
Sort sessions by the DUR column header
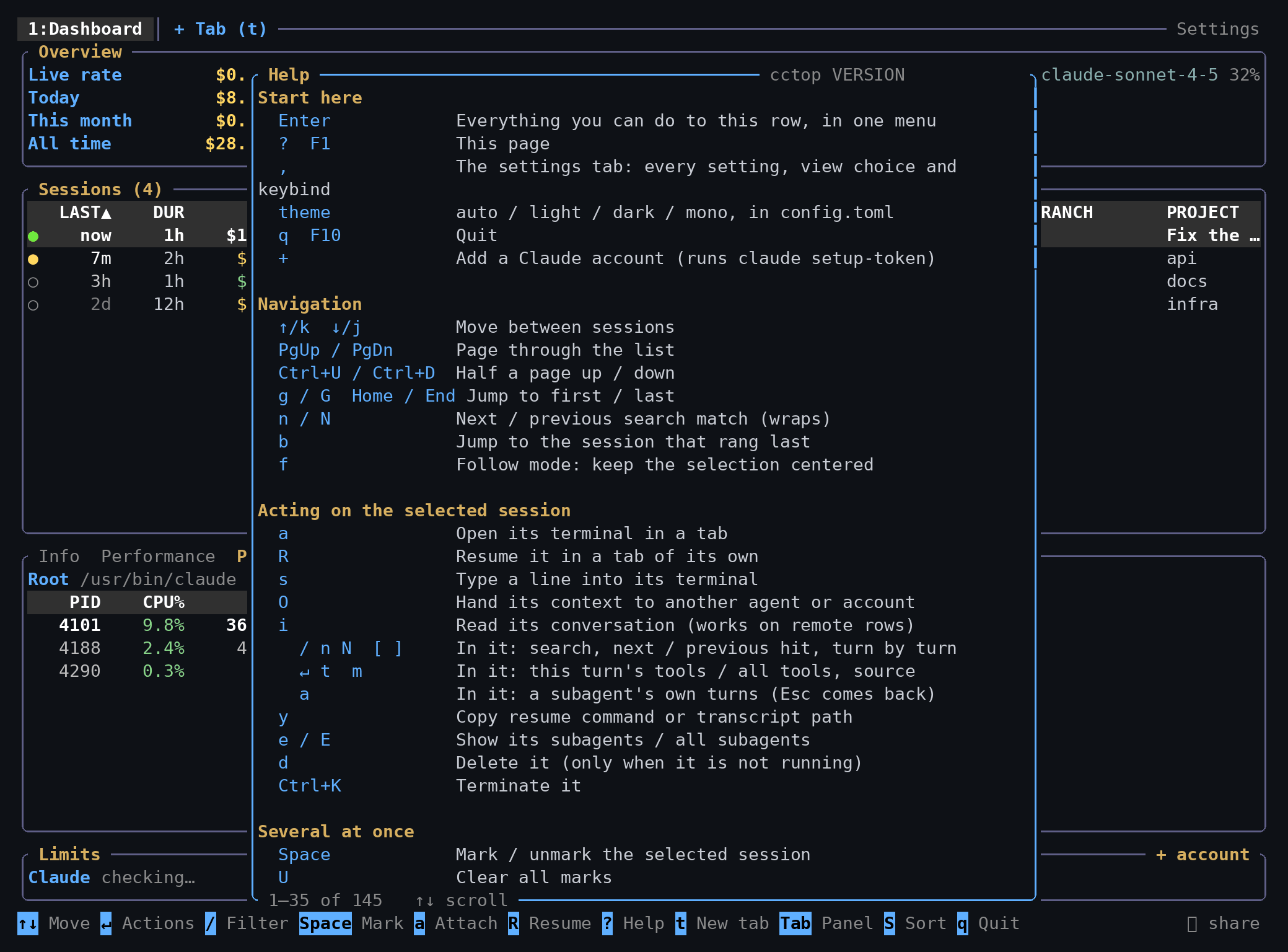coord(169,213)
